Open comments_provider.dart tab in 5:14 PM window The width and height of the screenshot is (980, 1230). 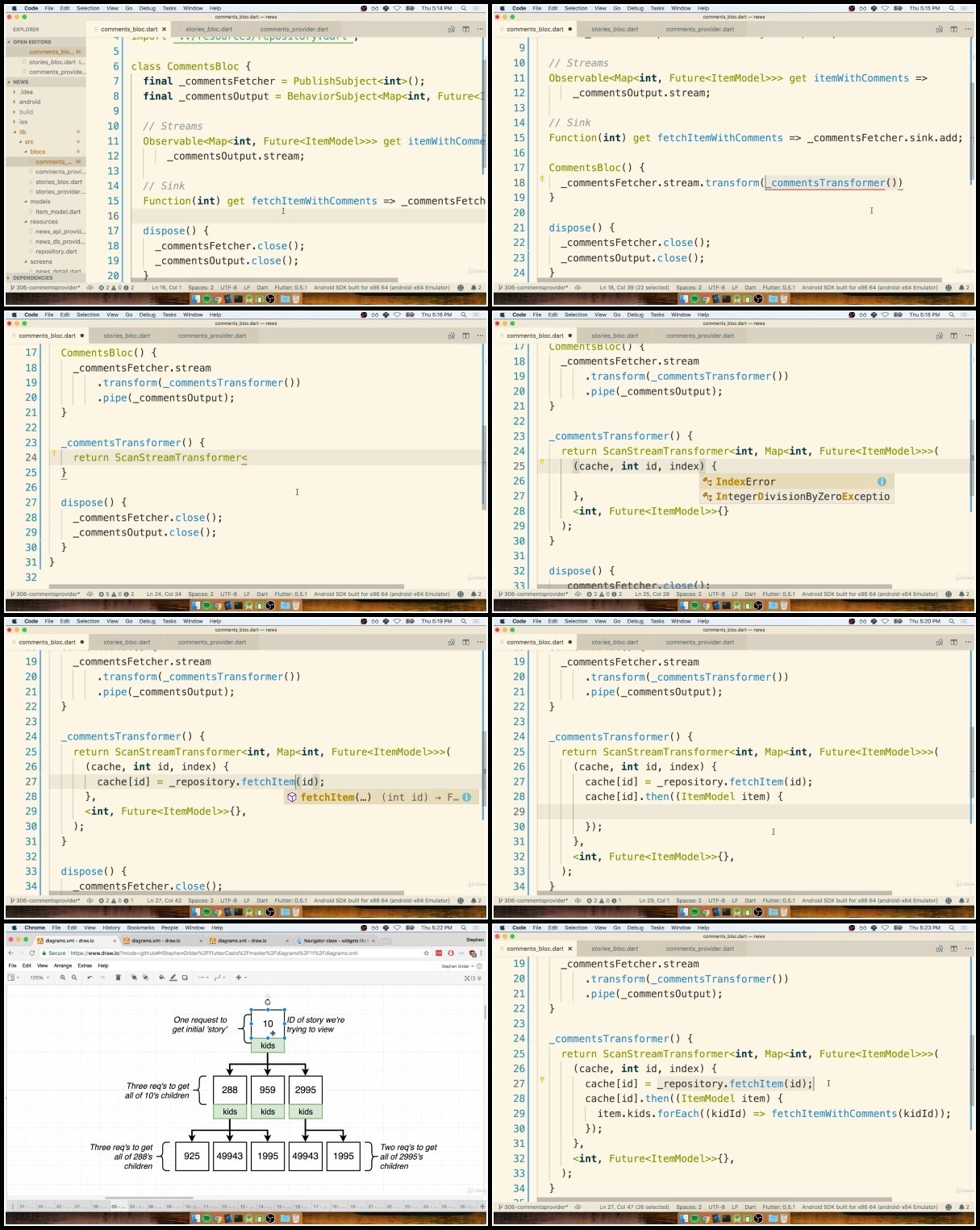point(294,29)
